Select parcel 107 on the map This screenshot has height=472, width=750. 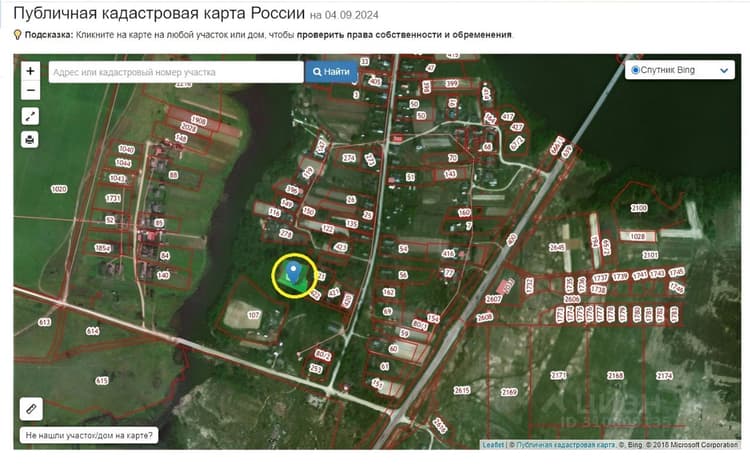tap(254, 315)
